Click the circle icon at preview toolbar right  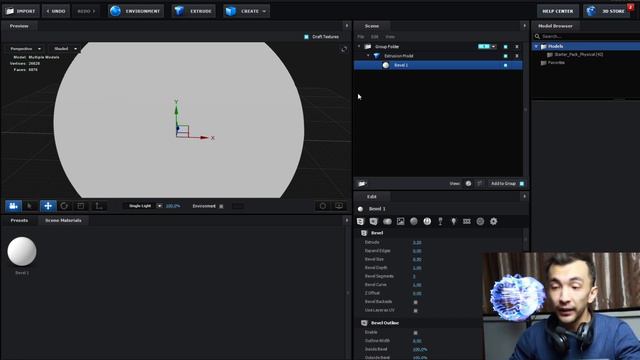pyautogui.click(x=323, y=206)
